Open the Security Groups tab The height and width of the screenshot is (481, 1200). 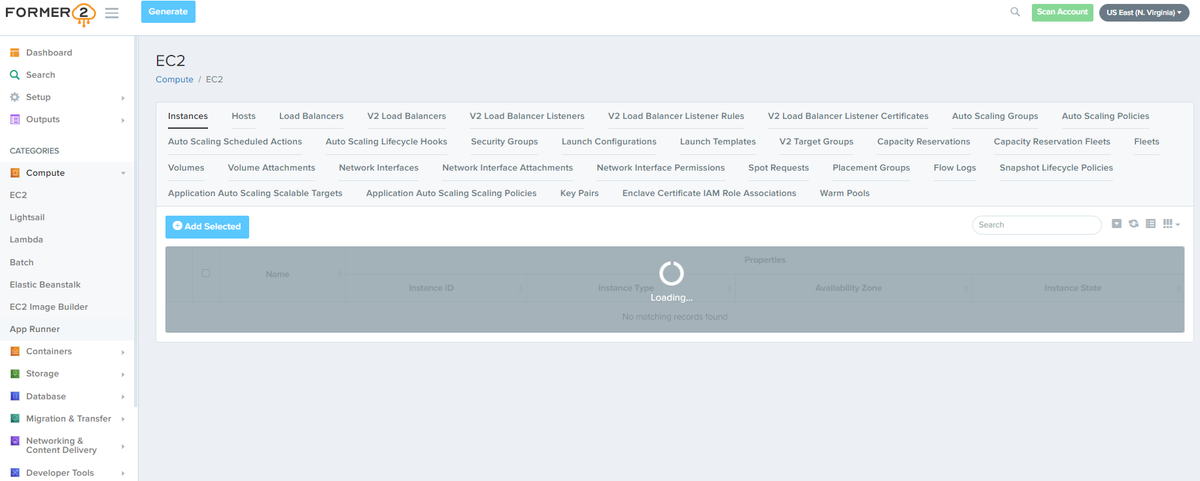[504, 142]
